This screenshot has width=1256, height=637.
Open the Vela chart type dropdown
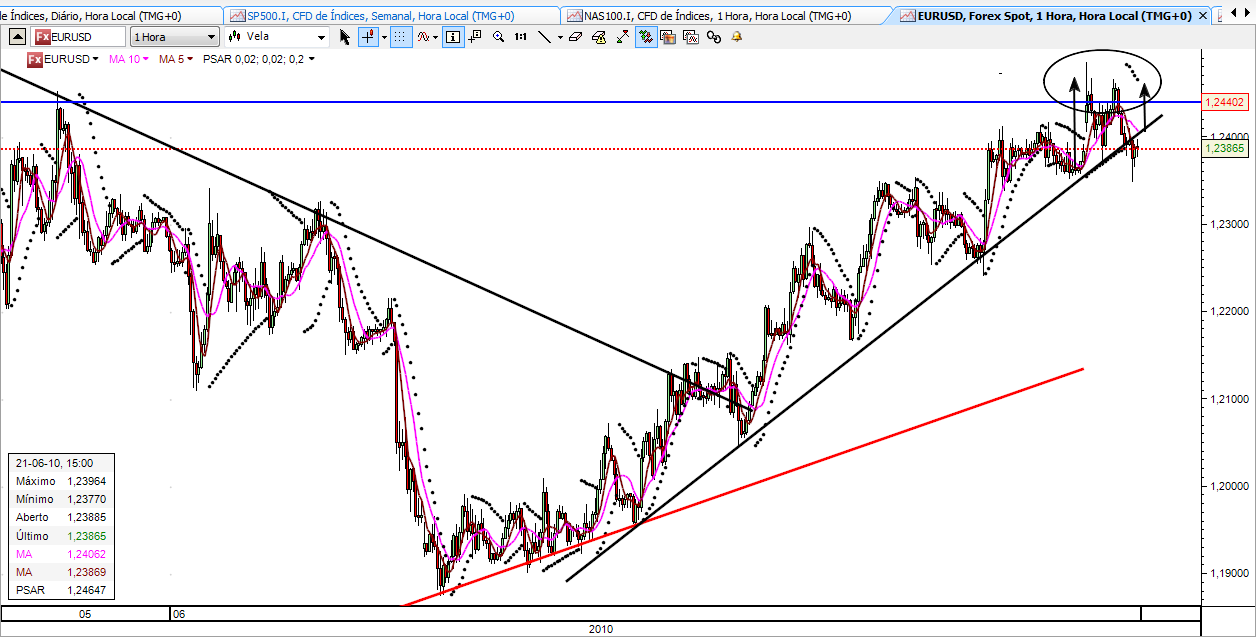(277, 36)
